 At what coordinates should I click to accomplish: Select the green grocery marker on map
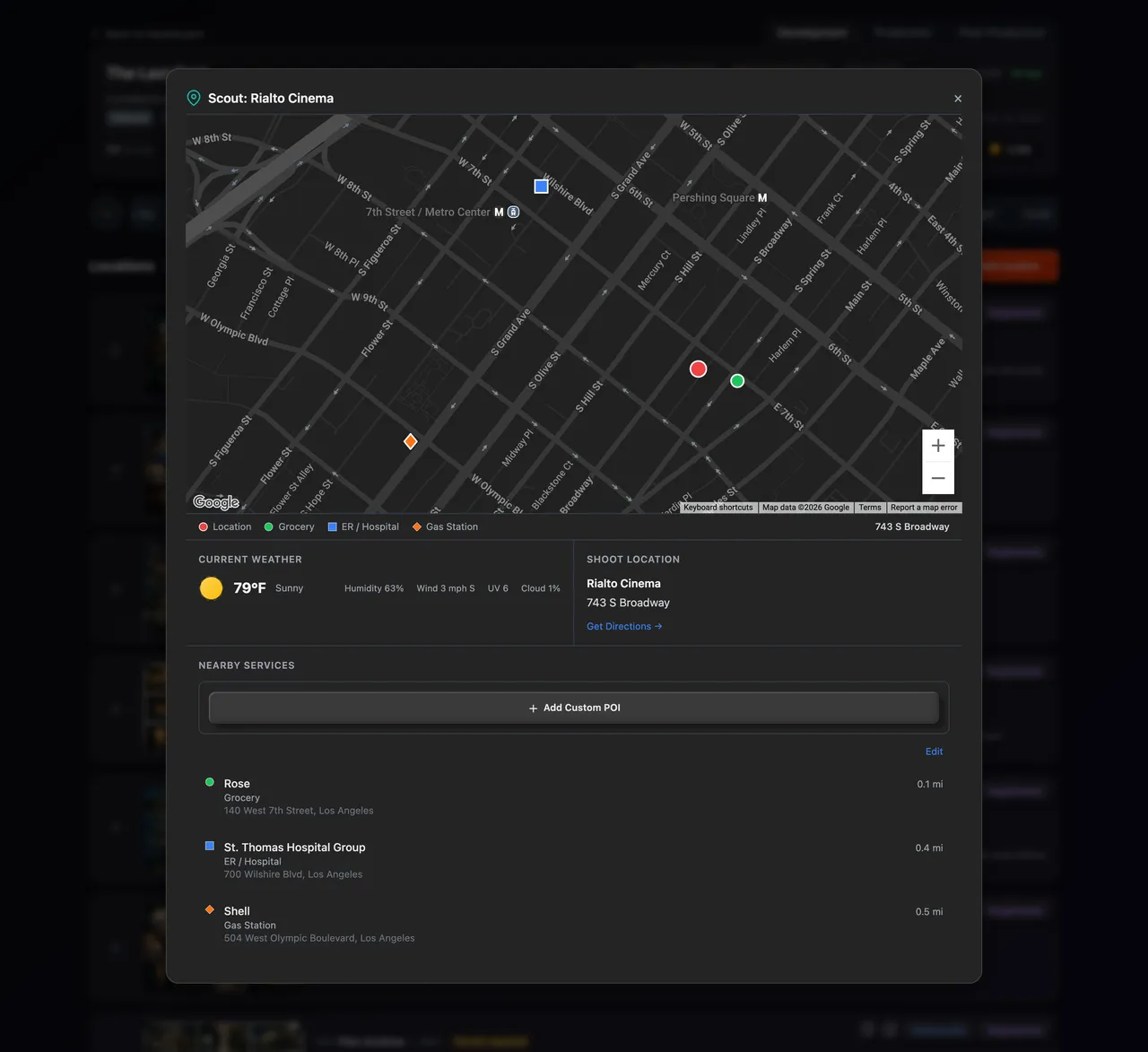tap(737, 381)
